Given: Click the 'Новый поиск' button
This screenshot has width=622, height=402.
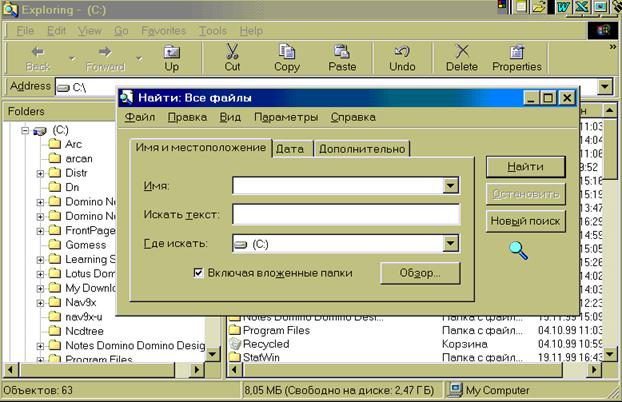Looking at the screenshot, I should tap(525, 221).
